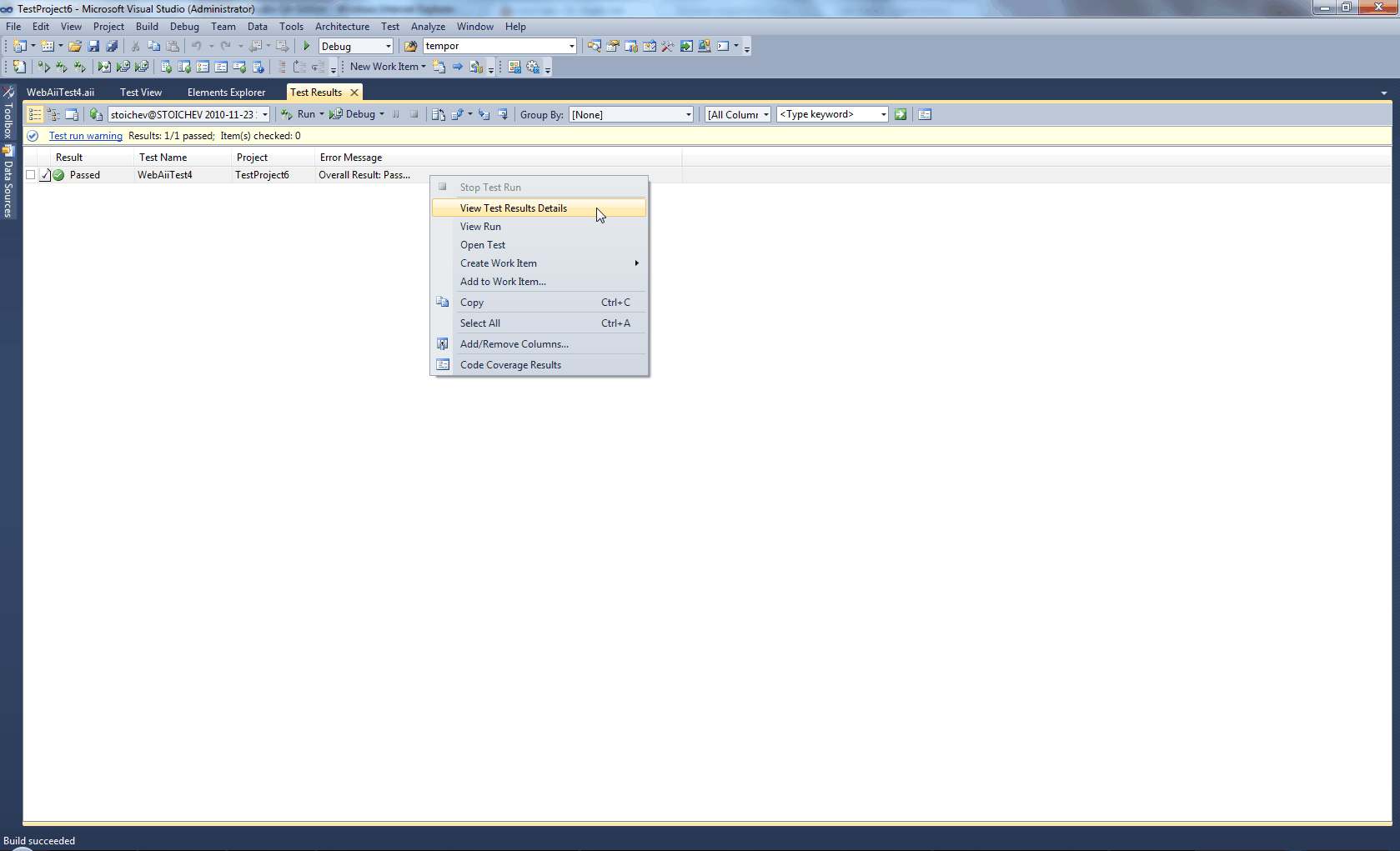The width and height of the screenshot is (1400, 851).
Task: Choose Open Test in the context menu
Action: (539, 245)
